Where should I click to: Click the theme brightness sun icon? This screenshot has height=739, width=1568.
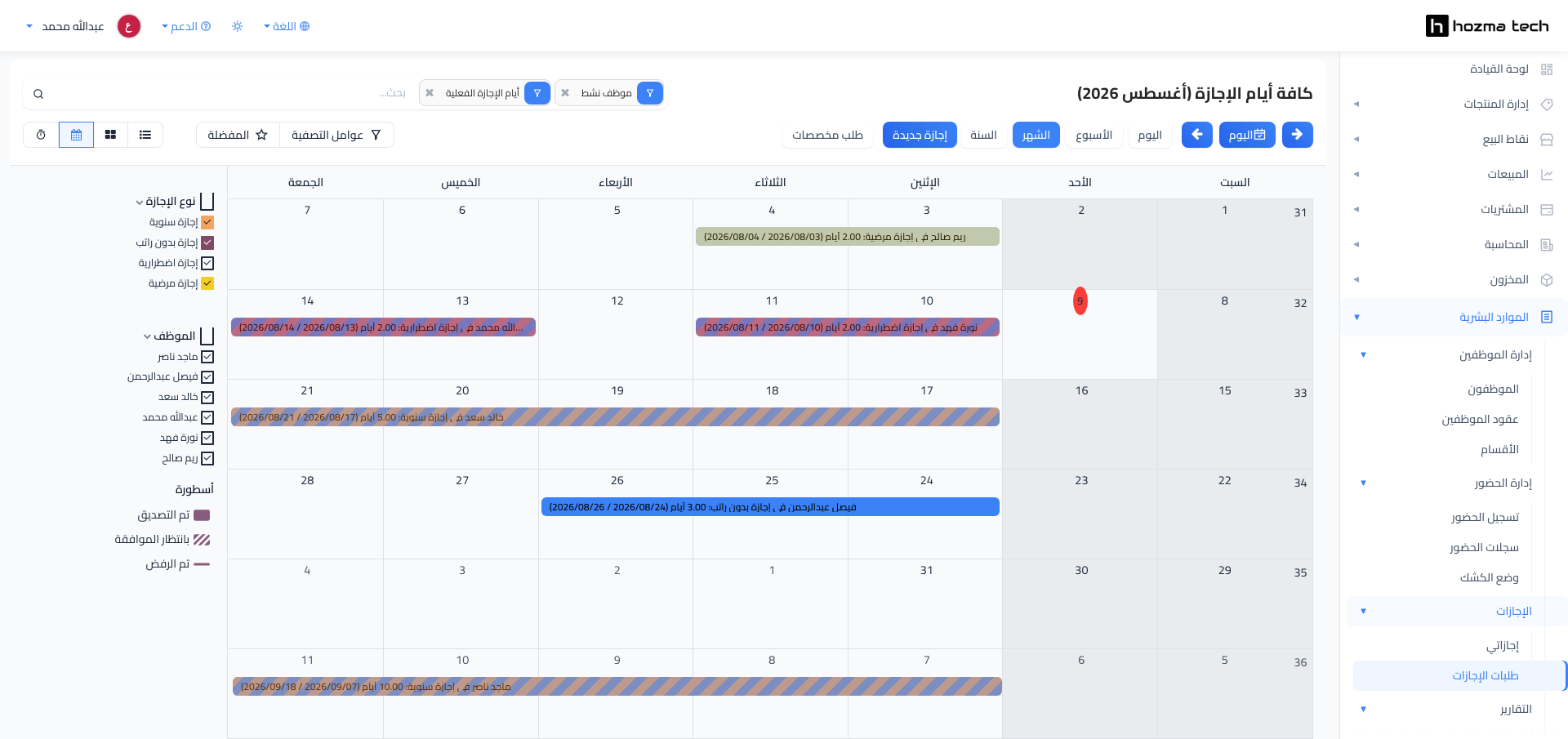238,26
